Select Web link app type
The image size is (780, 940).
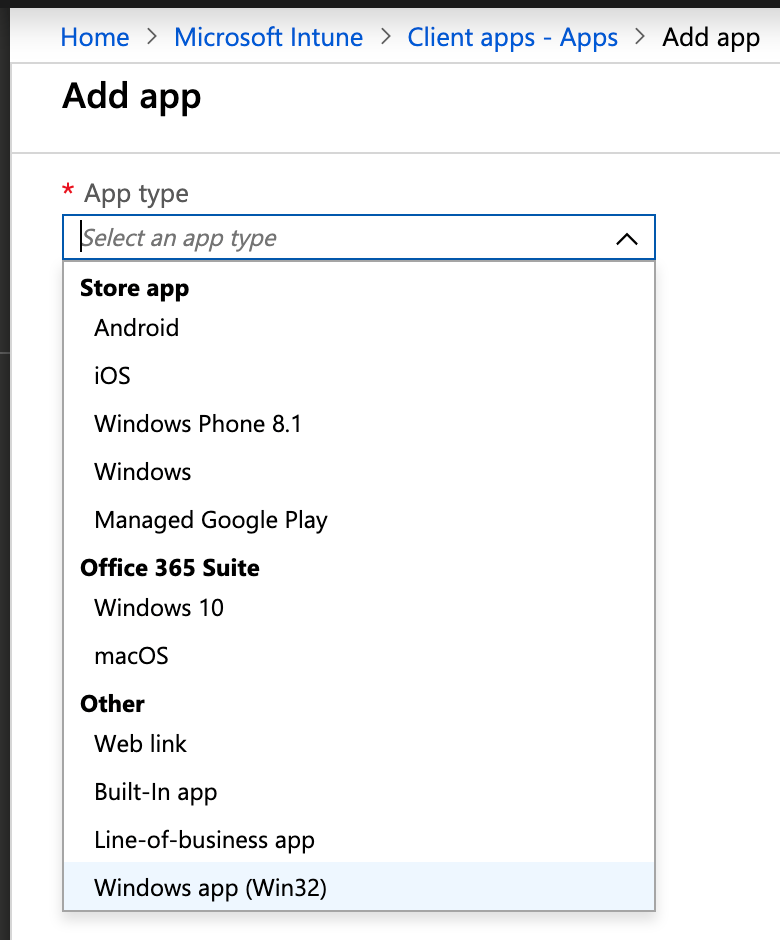pos(359,744)
